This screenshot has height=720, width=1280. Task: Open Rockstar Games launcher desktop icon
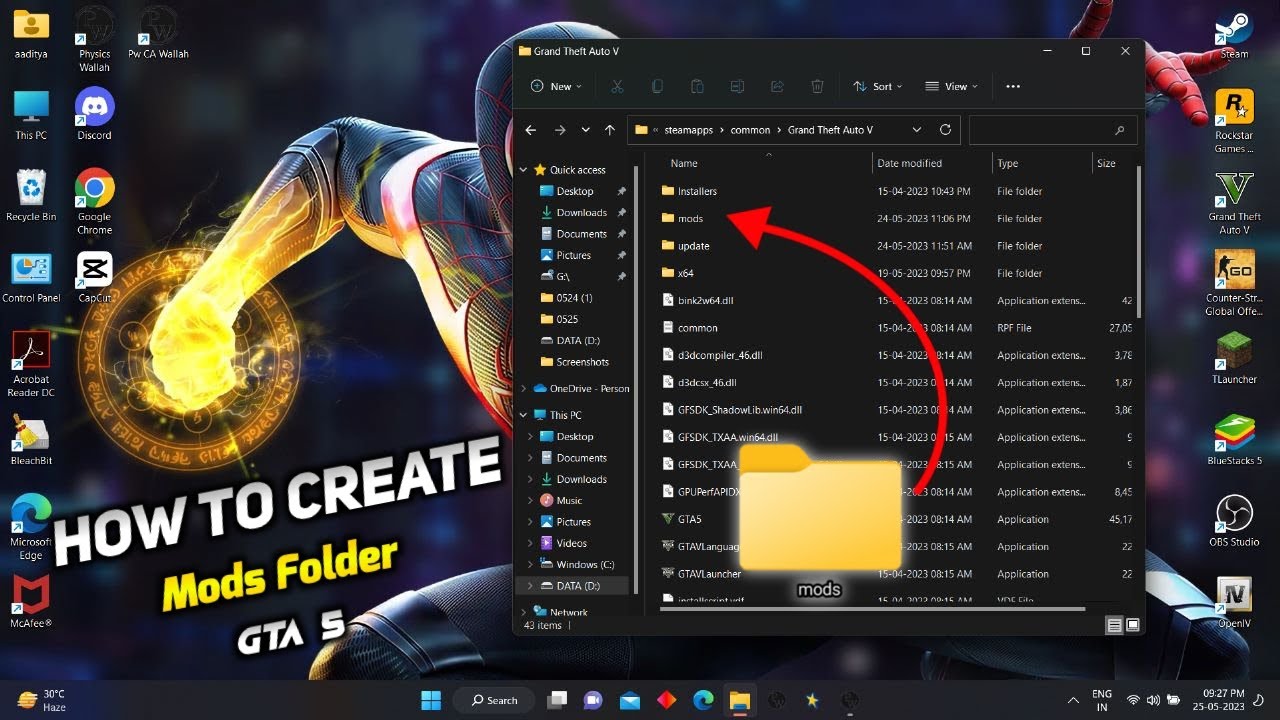tap(1234, 122)
